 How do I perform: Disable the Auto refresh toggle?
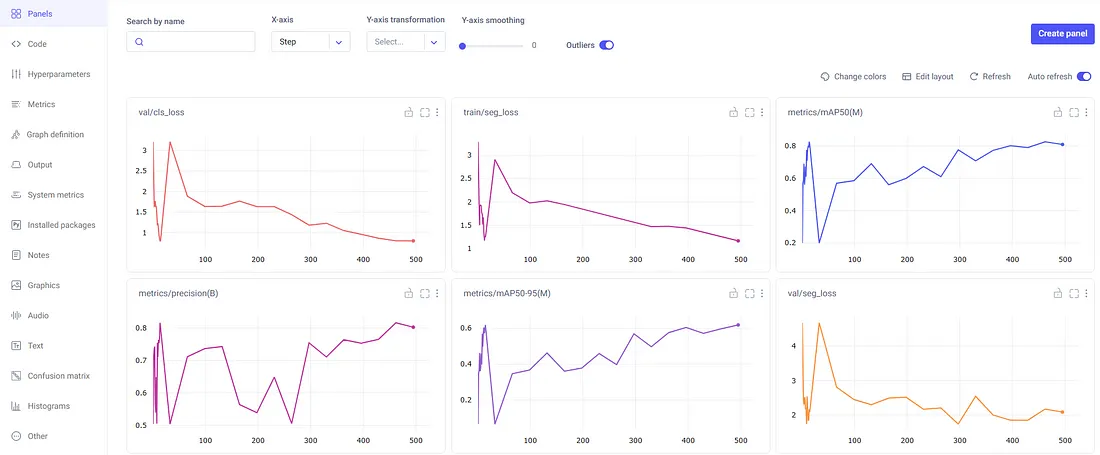click(1083, 77)
